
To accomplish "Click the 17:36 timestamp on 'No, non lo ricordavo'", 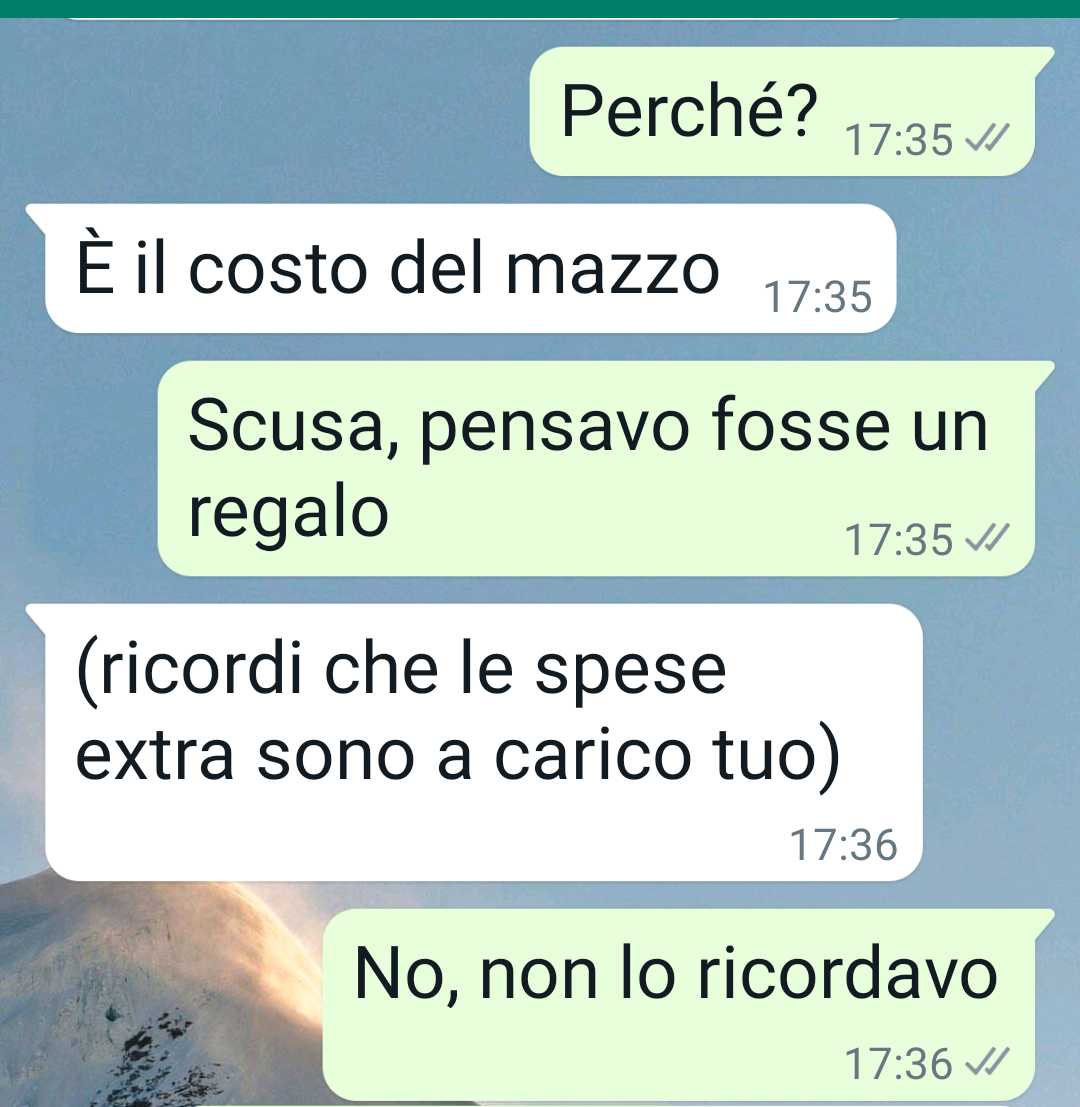I will (x=899, y=1063).
